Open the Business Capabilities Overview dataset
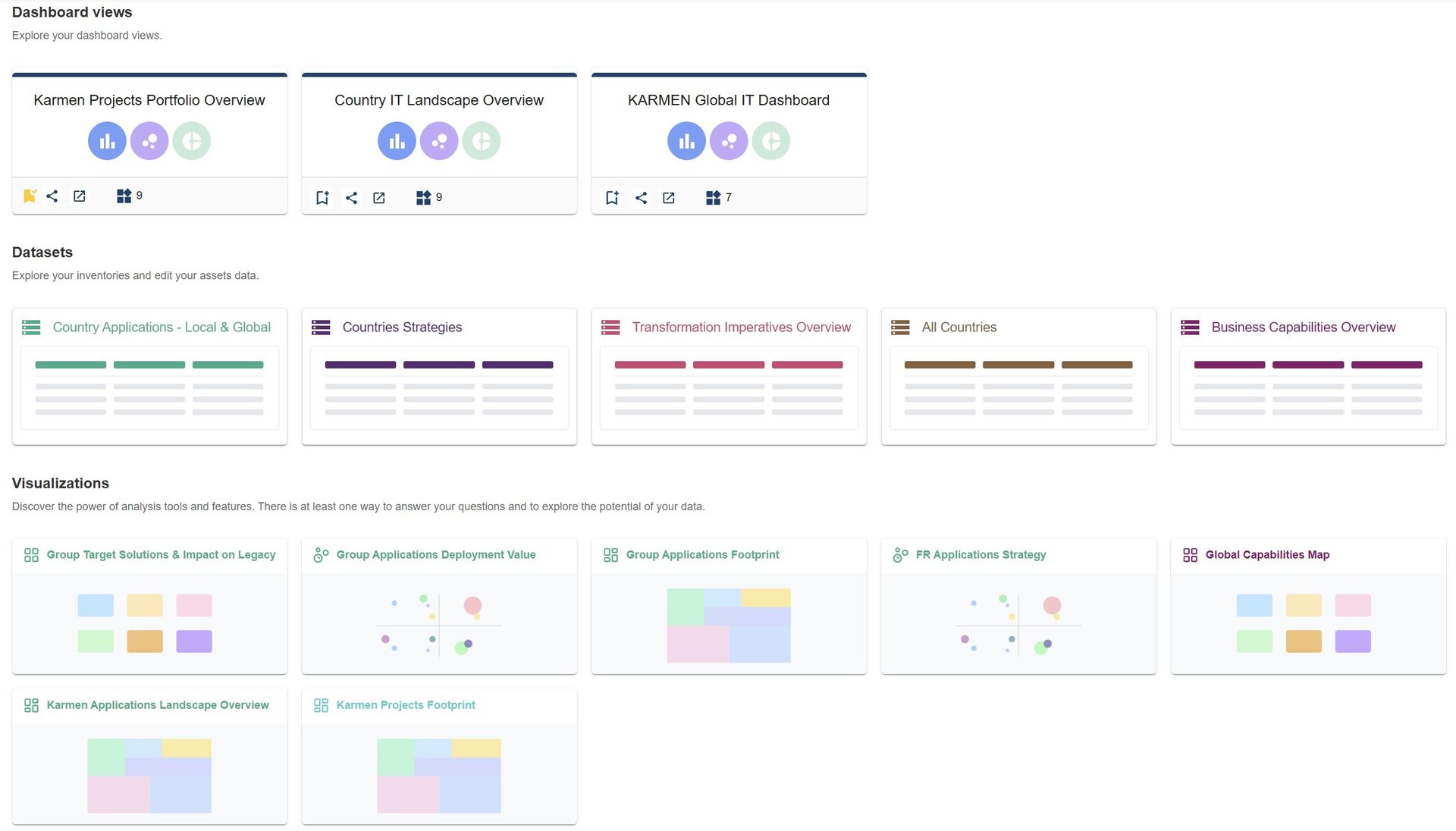Image resolution: width=1456 pixels, height=831 pixels. click(1303, 328)
